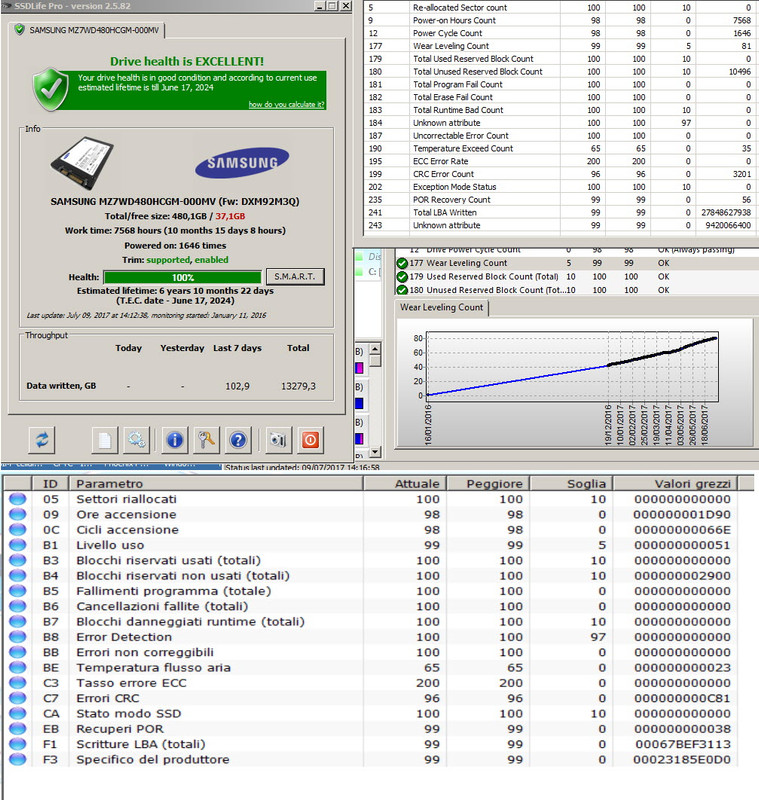Select the Wear Leveling Count graph tab

[442, 308]
